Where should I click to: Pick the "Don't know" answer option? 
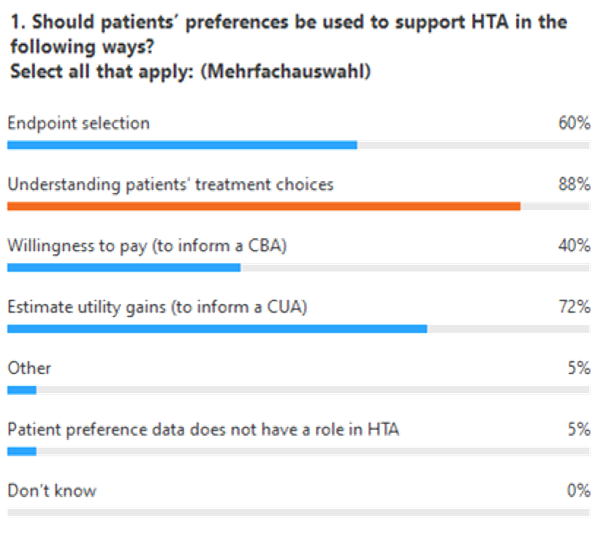(x=52, y=491)
